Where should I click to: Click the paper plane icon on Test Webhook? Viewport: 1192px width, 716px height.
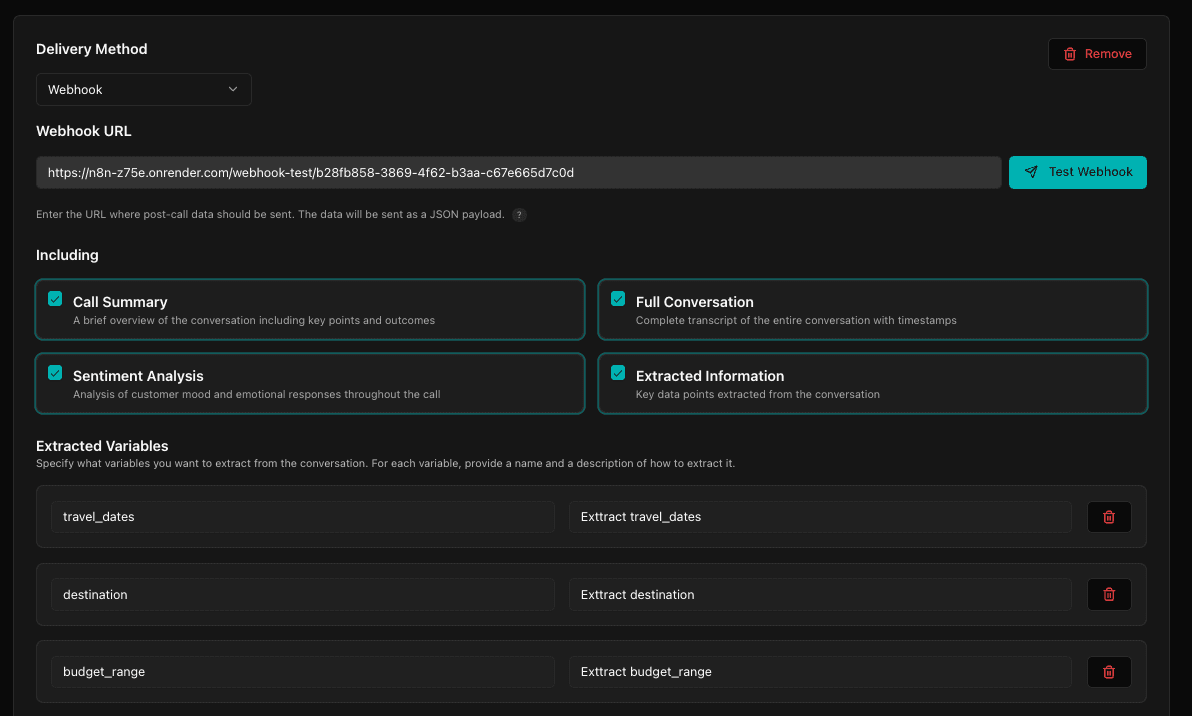1032,172
